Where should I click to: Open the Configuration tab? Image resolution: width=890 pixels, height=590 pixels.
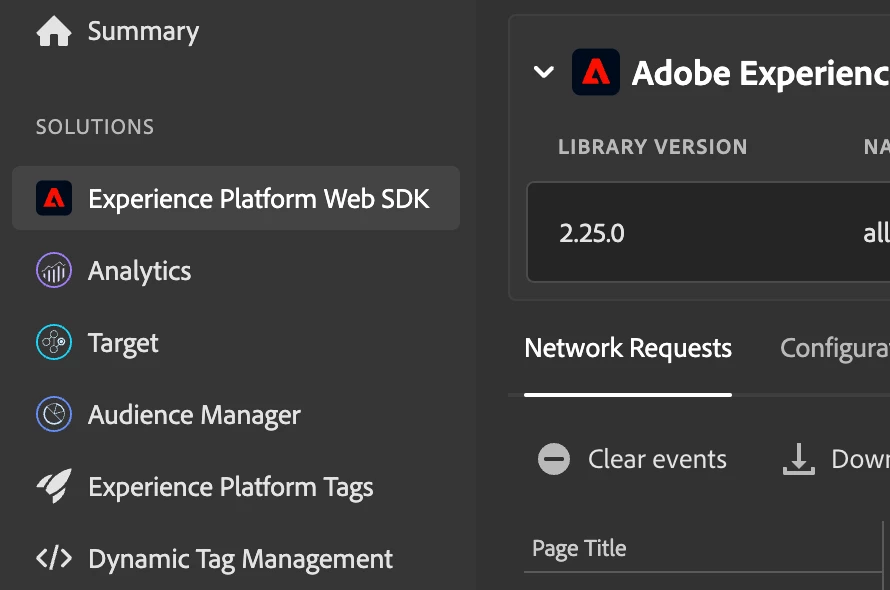[834, 349]
